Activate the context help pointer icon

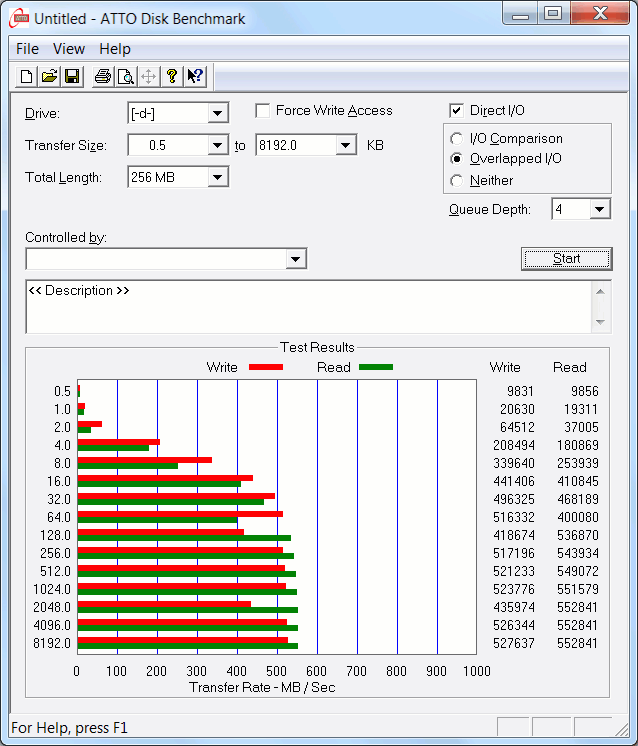(x=195, y=77)
